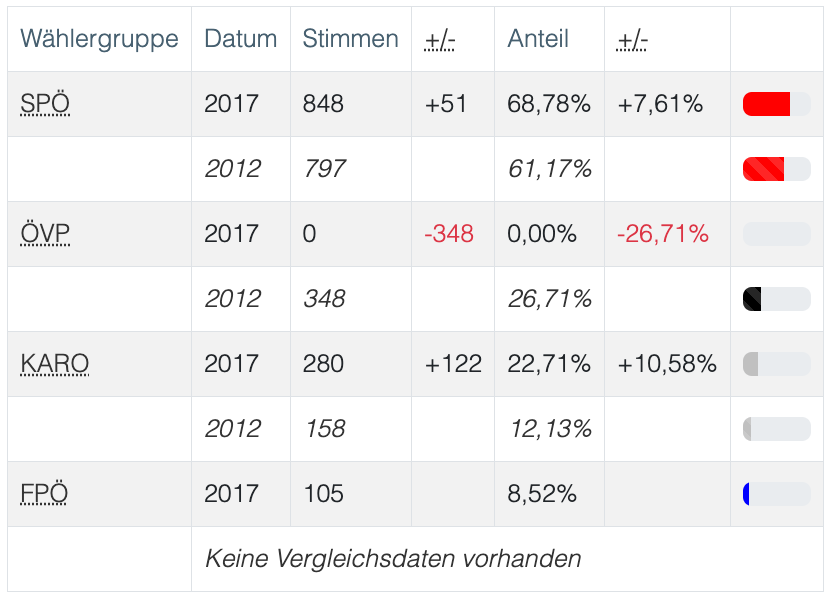Viewport: 830px width, 599px height.
Task: Click the Anteil column header
Action: click(538, 39)
